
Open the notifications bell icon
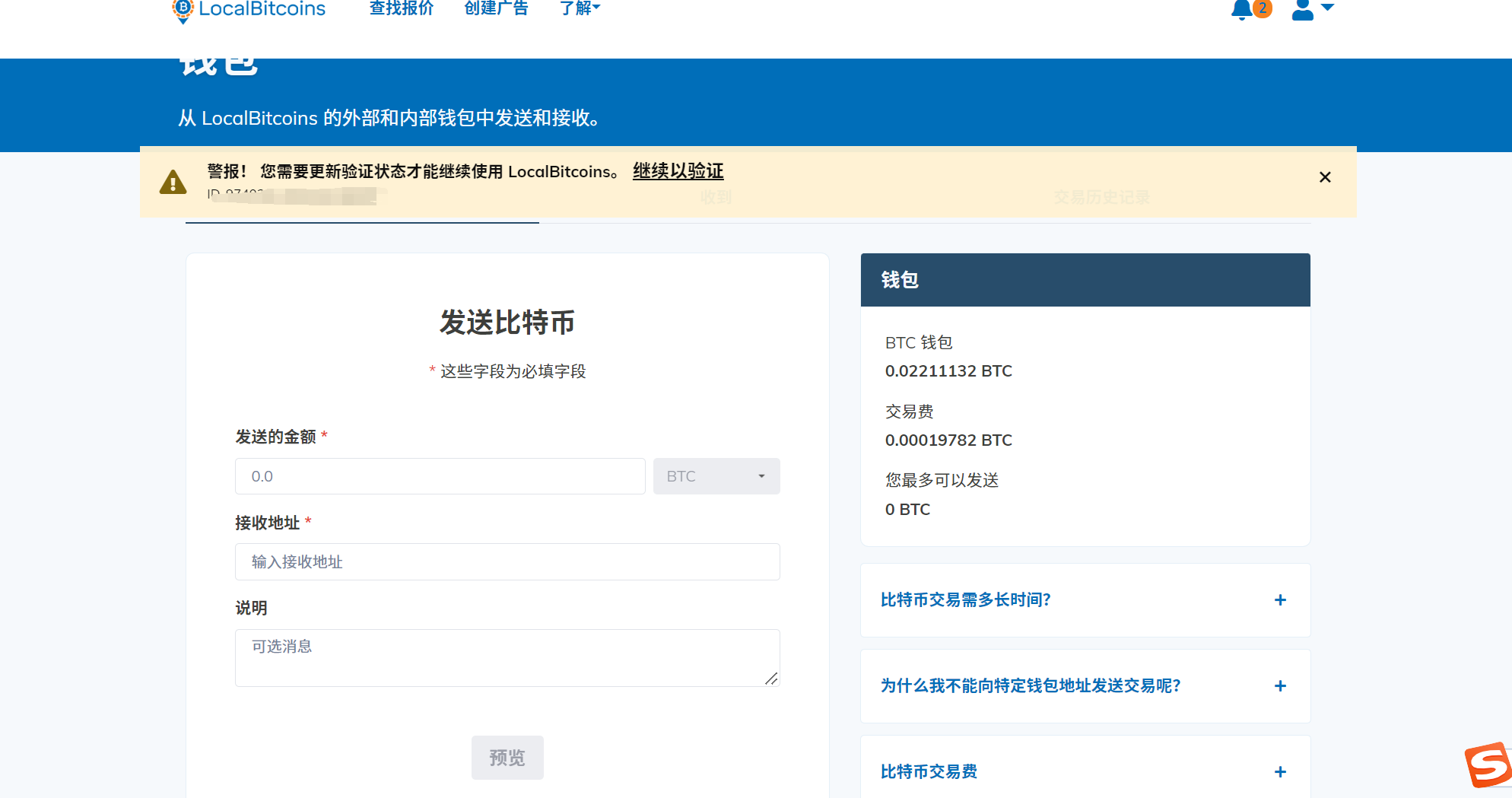coord(1242,9)
